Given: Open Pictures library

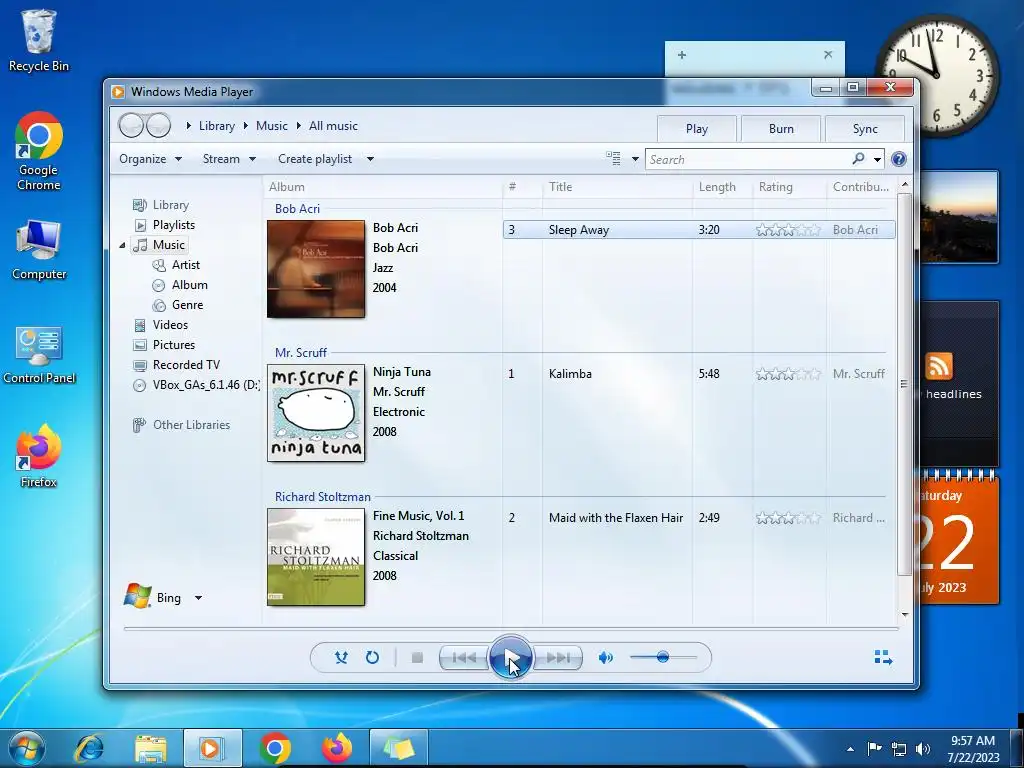Looking at the screenshot, I should (x=173, y=345).
